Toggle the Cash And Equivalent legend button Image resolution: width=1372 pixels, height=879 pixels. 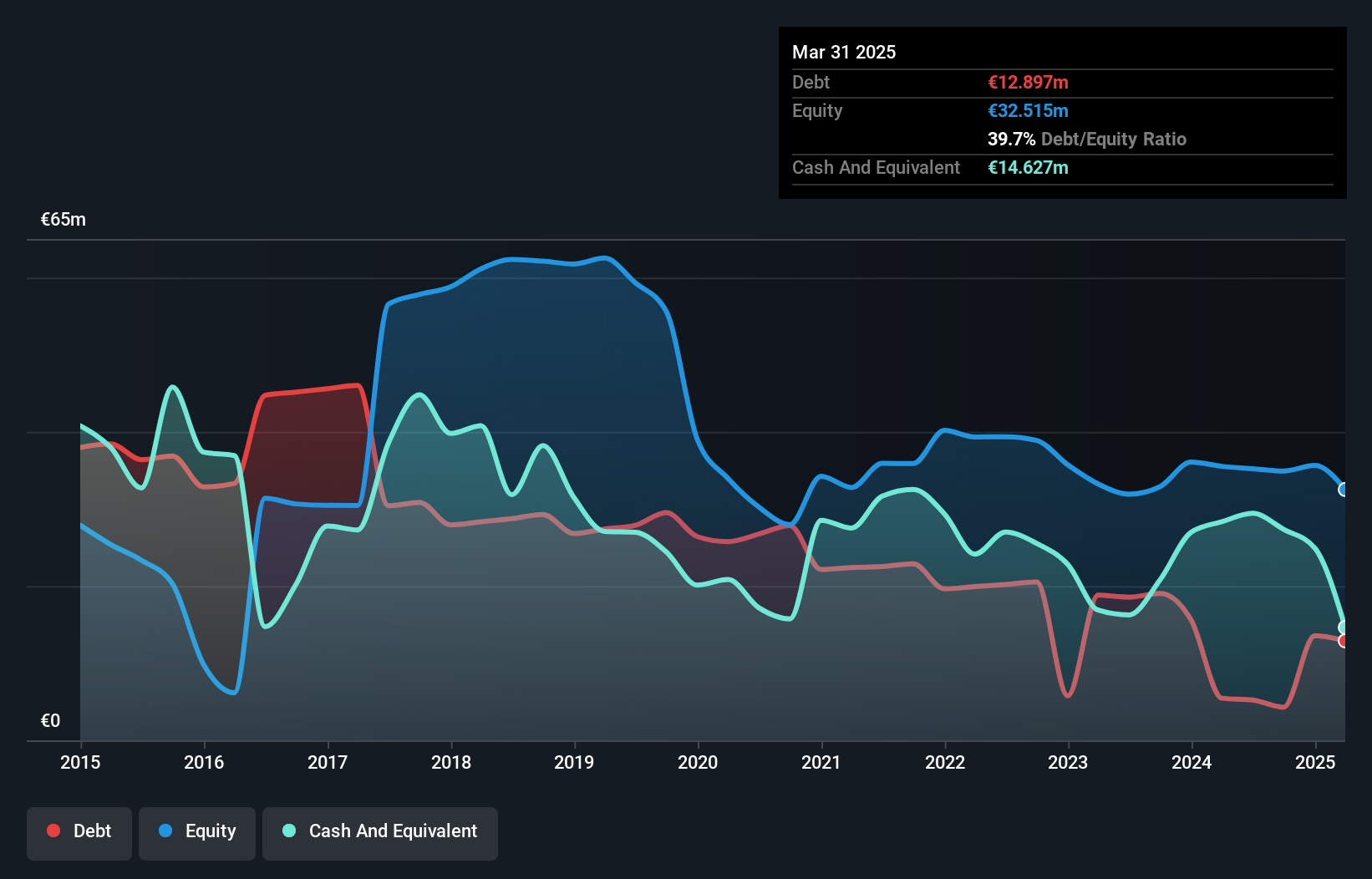click(x=380, y=831)
